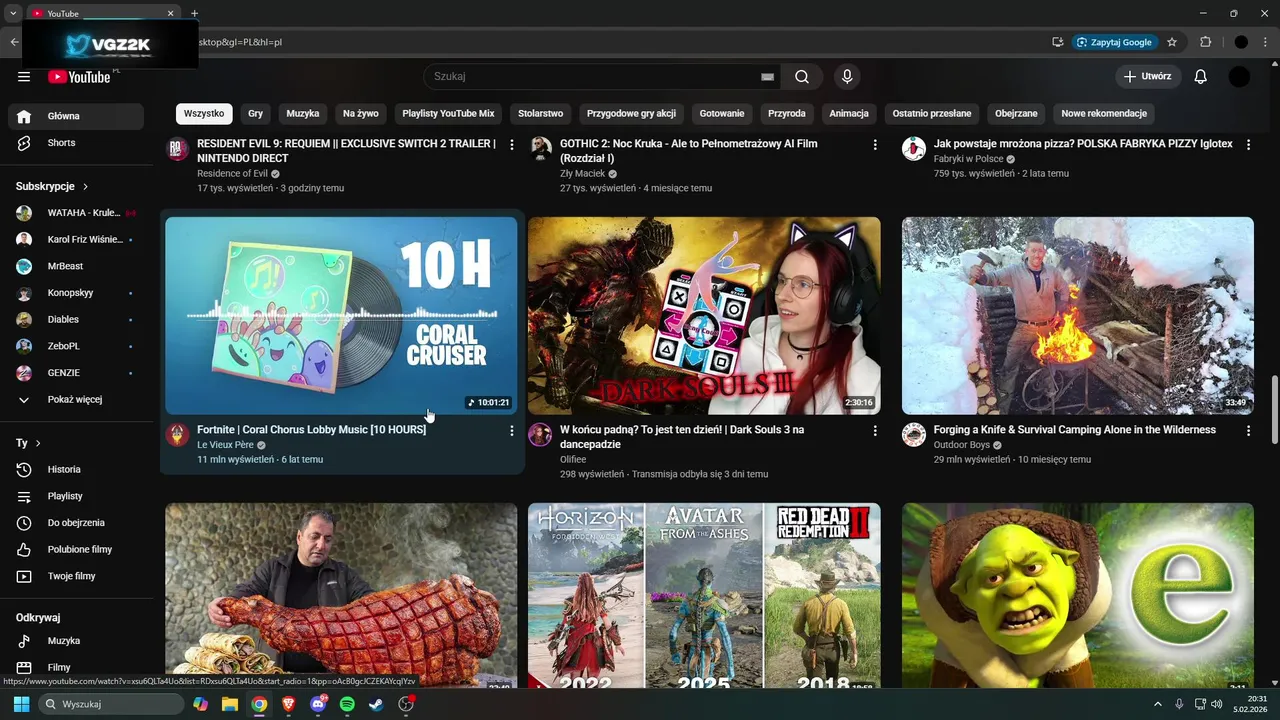
Task: Expand the Subskrypcje section chevron
Action: (85, 186)
